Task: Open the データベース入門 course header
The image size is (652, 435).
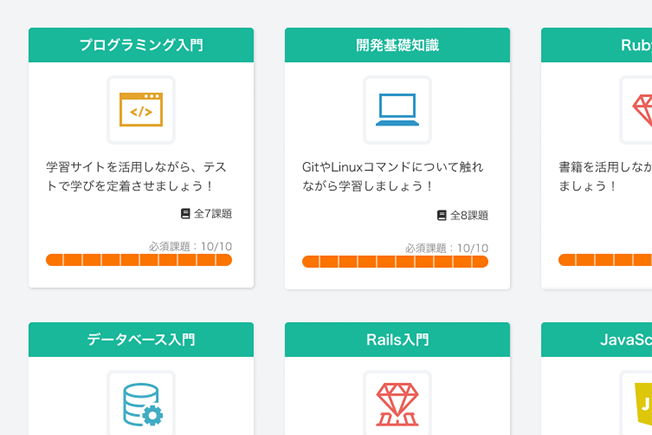Action: click(x=141, y=339)
